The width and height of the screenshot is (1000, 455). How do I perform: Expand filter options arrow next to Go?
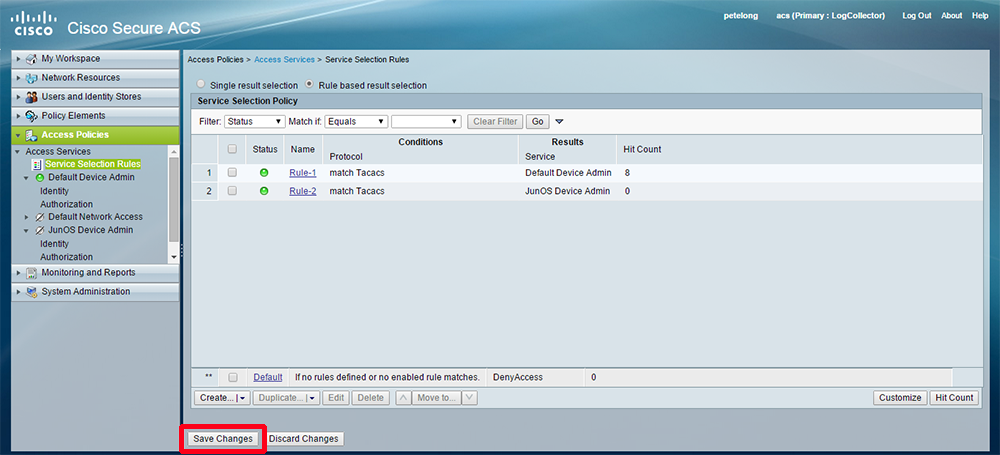click(559, 121)
